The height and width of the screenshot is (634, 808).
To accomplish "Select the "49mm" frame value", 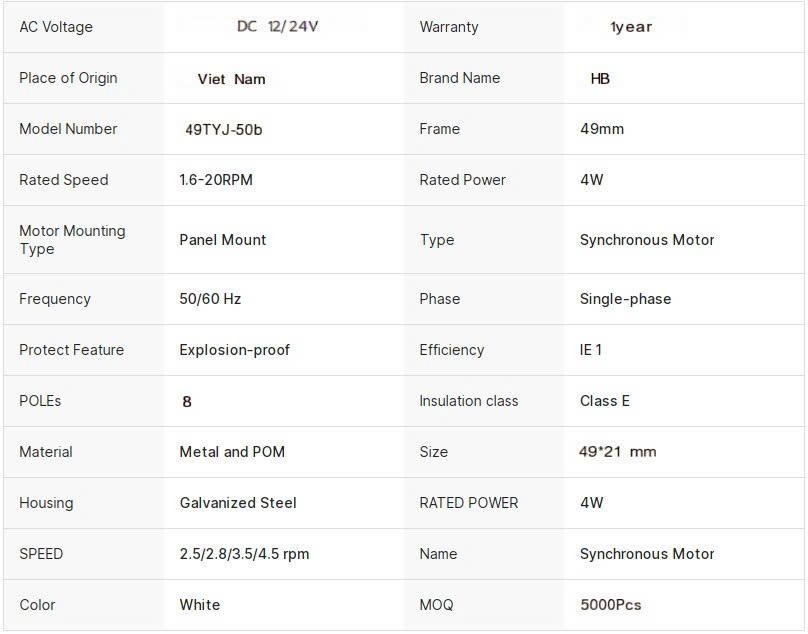I will coord(602,129).
